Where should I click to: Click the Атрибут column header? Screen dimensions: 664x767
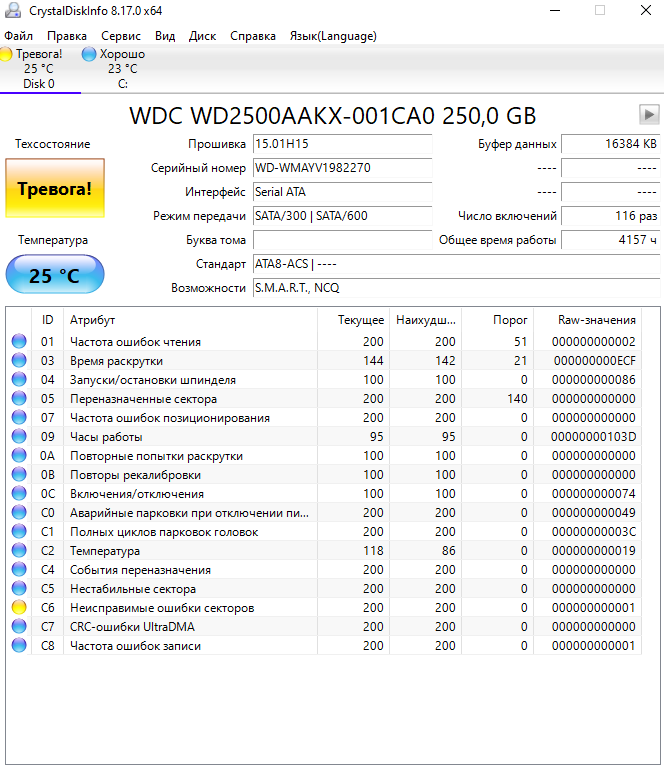click(190, 319)
